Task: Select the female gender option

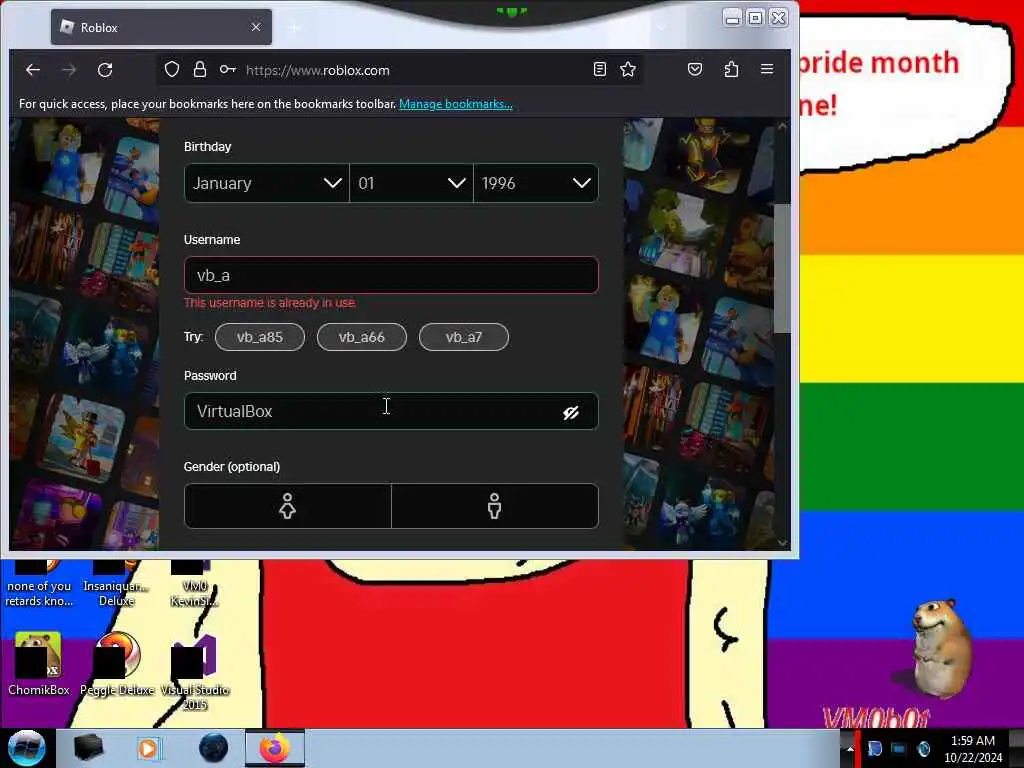Action: tap(287, 506)
